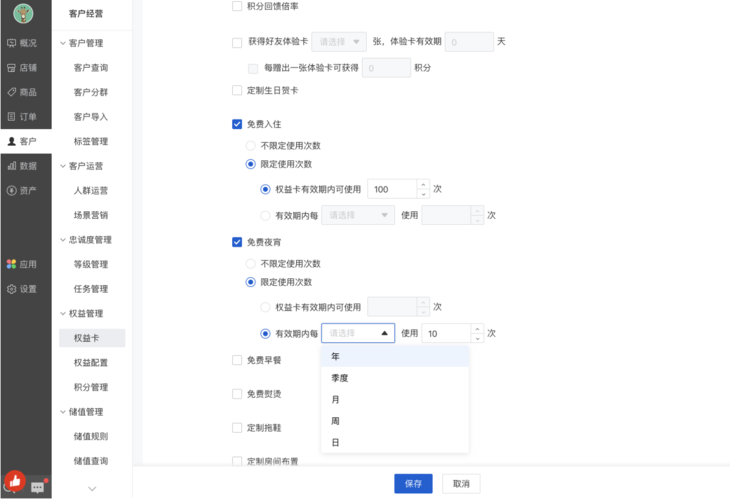Open 客户查询 in the side menu

pos(90,68)
